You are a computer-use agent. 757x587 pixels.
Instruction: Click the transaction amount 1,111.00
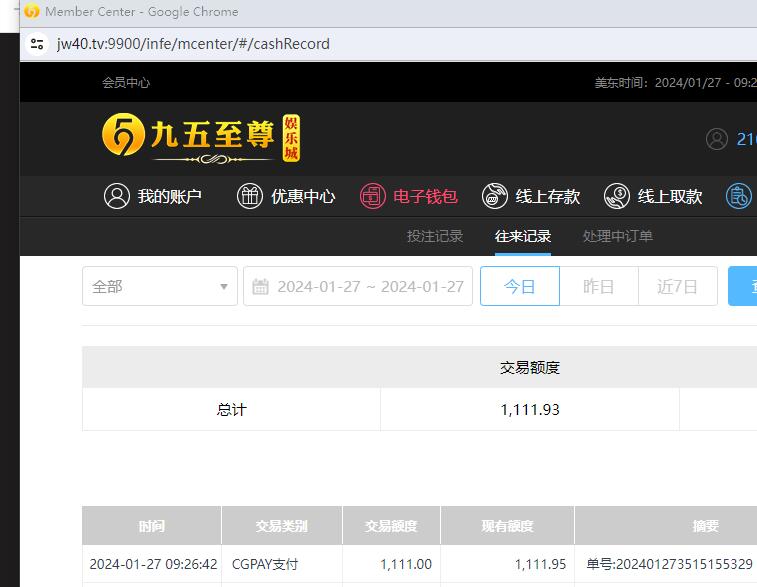click(406, 564)
